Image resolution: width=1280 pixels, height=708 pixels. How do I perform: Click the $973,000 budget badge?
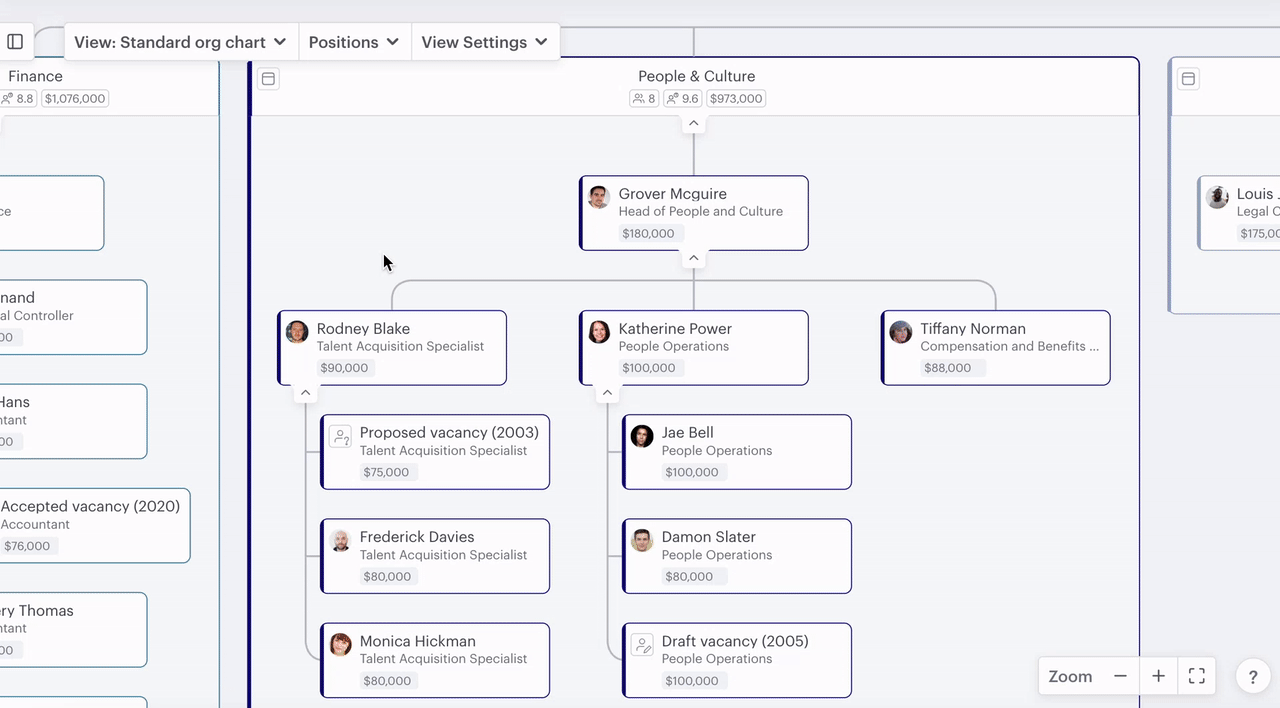735,99
